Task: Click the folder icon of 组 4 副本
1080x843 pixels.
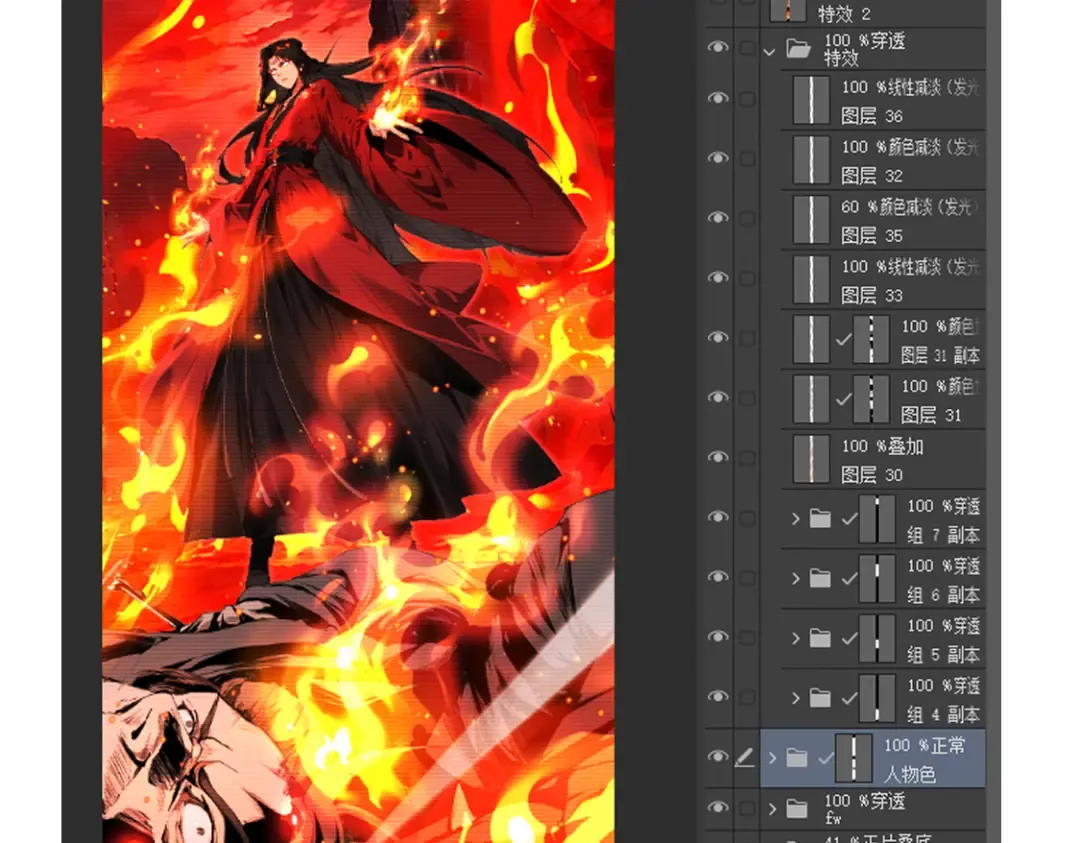Action: [820, 698]
